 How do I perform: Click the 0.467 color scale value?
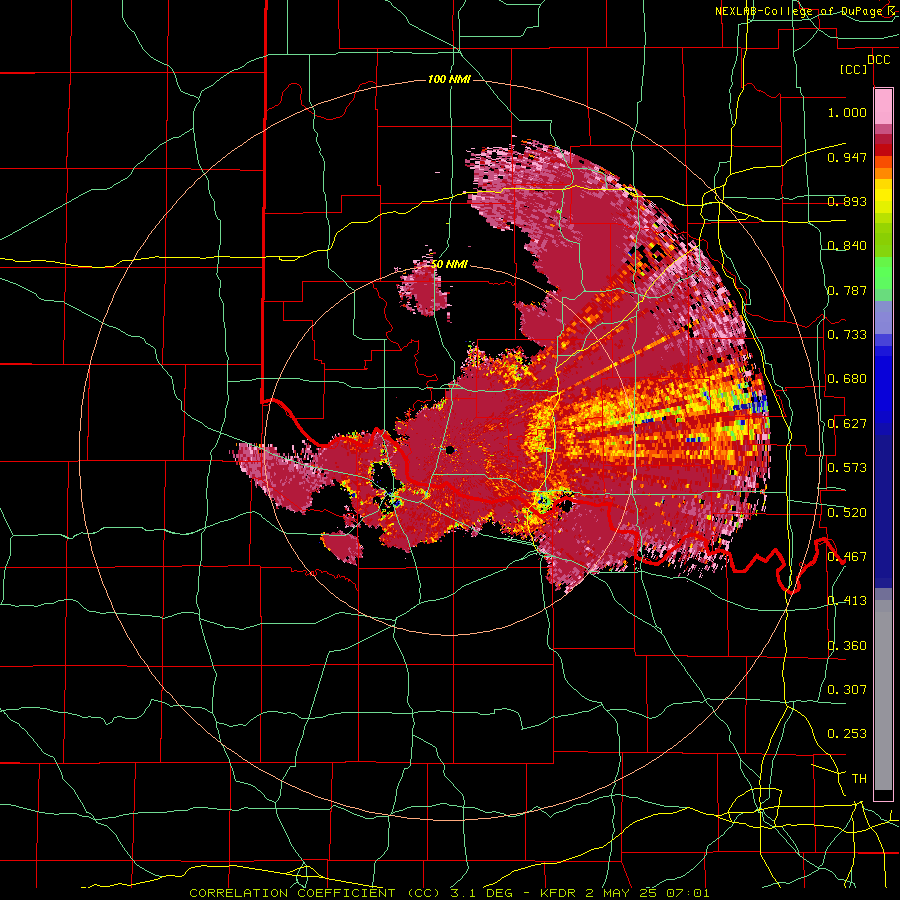point(847,557)
